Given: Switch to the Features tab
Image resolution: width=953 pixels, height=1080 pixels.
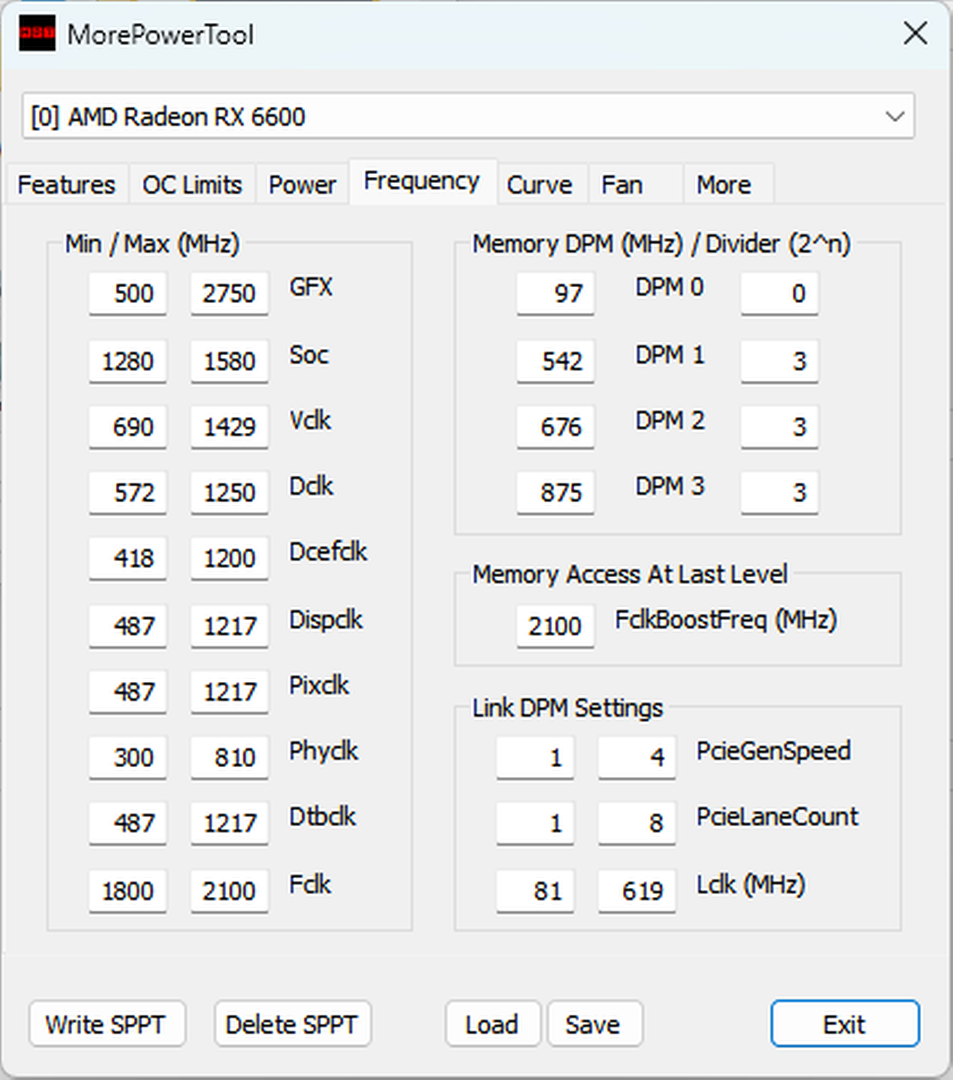Looking at the screenshot, I should coord(66,185).
